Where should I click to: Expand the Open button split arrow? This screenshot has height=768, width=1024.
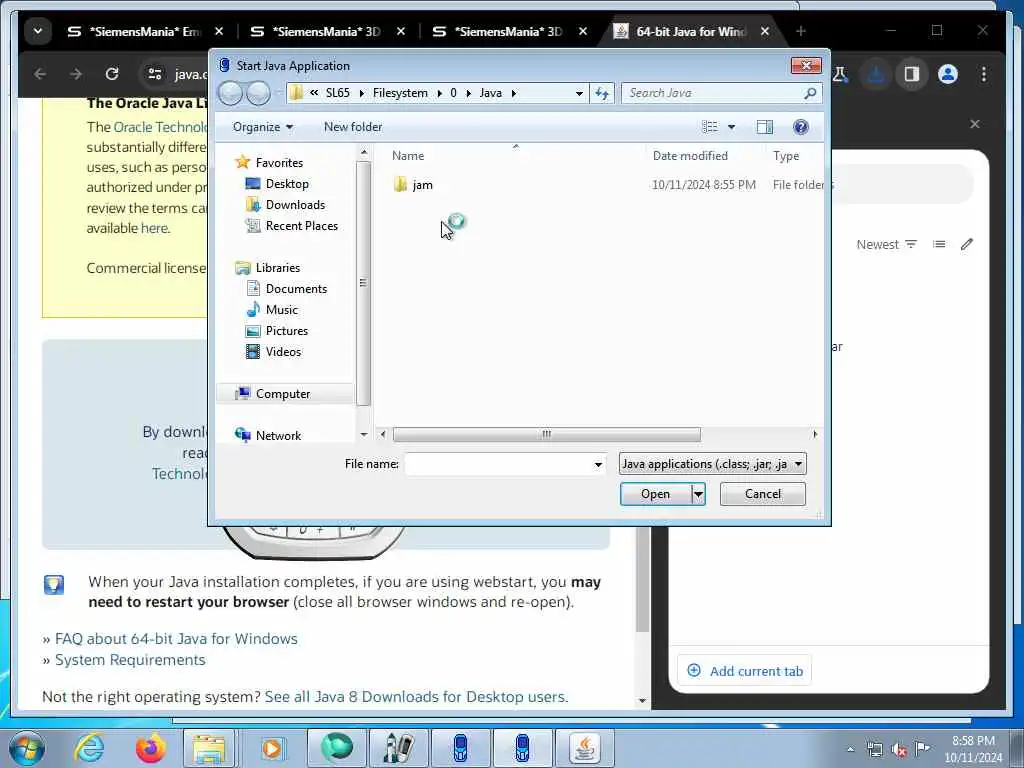pos(698,494)
